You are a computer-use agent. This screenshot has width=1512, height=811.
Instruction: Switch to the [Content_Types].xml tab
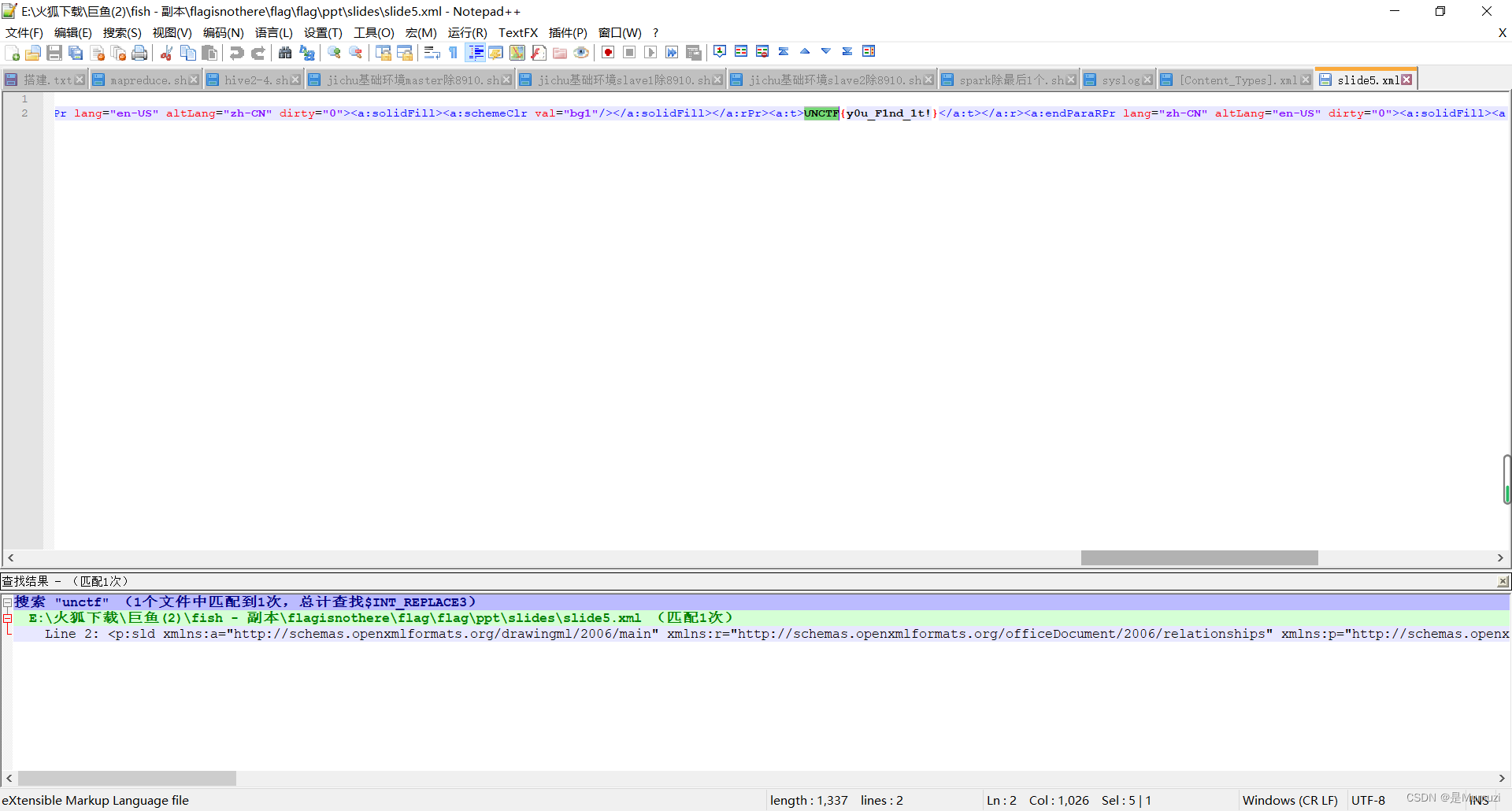pyautogui.click(x=1235, y=80)
